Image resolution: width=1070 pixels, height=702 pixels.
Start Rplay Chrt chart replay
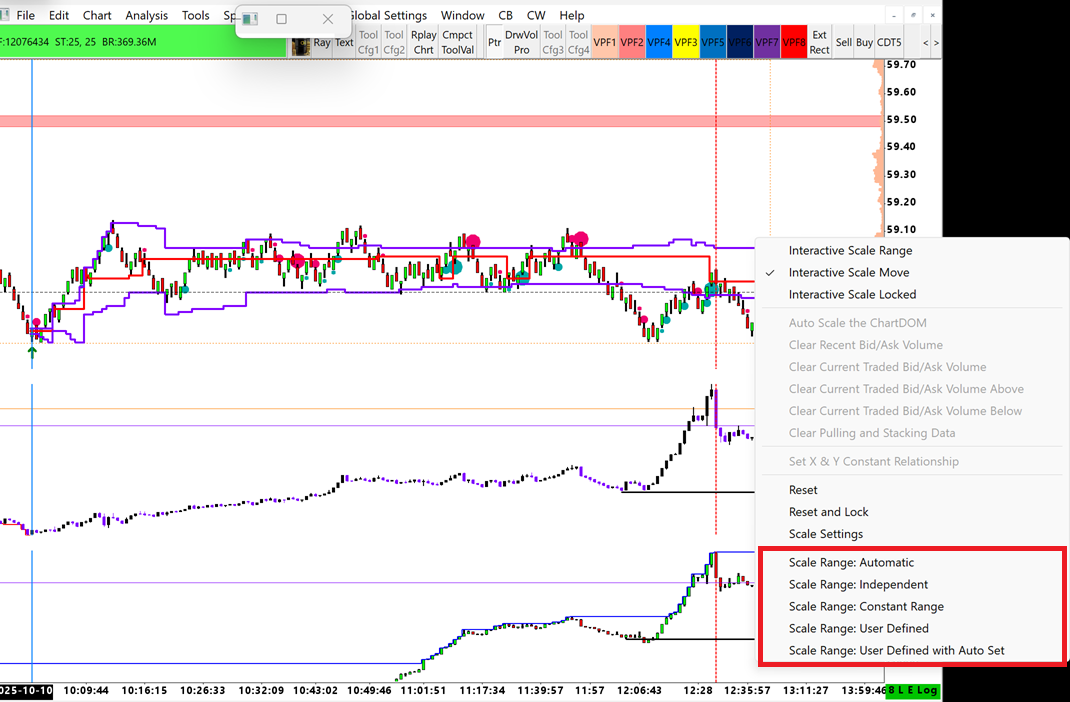click(x=423, y=42)
